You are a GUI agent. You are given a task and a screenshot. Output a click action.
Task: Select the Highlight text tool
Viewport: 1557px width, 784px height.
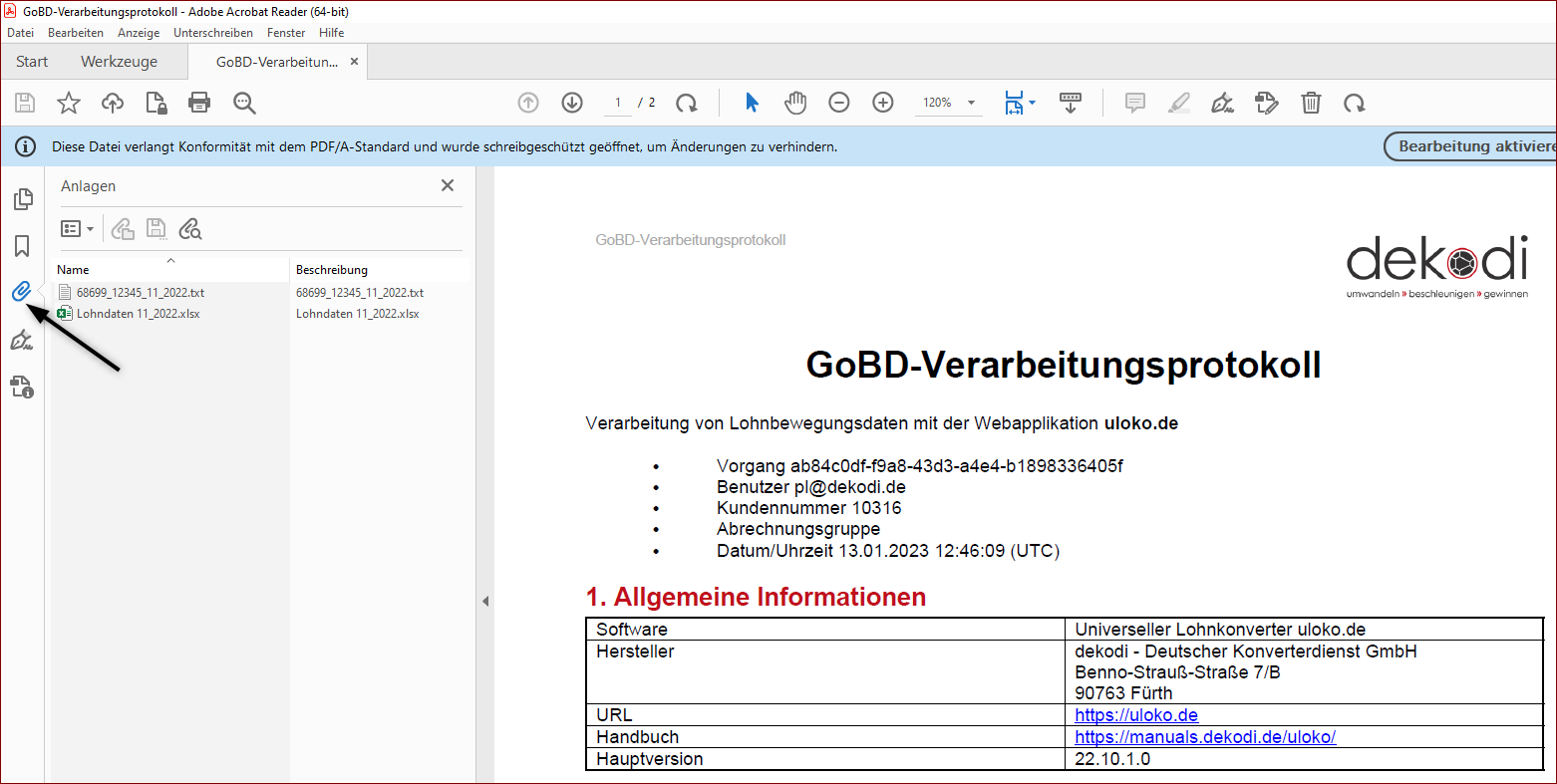click(x=1178, y=103)
